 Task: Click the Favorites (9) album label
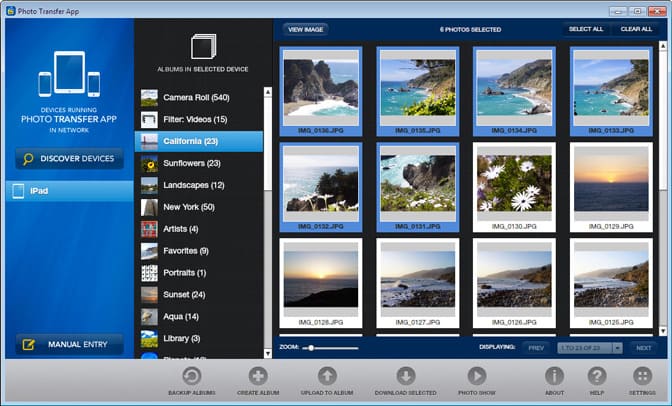pyautogui.click(x=186, y=251)
